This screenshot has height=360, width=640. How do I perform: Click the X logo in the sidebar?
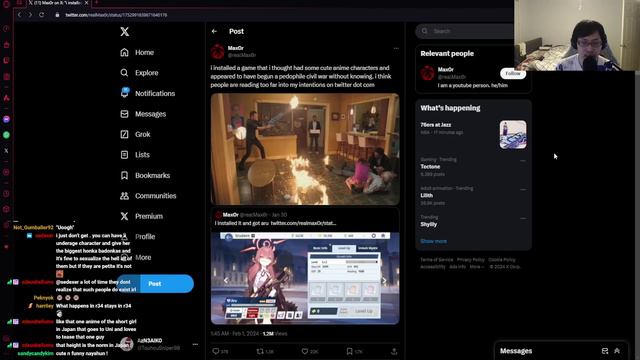click(124, 31)
